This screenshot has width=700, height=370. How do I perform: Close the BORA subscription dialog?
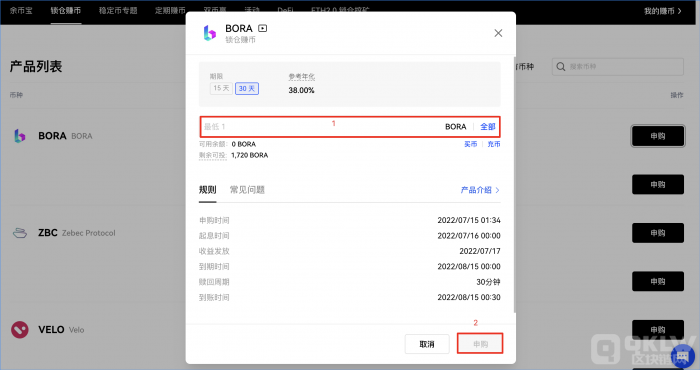click(498, 33)
